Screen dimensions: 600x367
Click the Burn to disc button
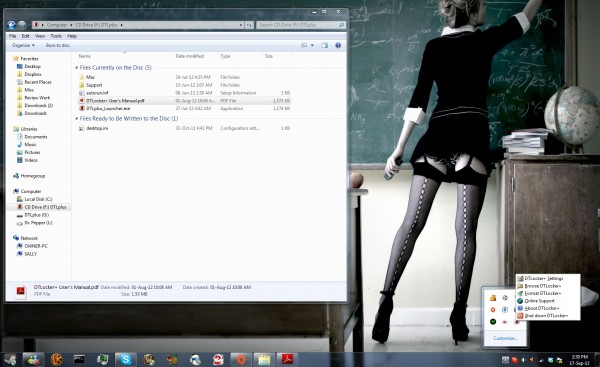pyautogui.click(x=58, y=46)
